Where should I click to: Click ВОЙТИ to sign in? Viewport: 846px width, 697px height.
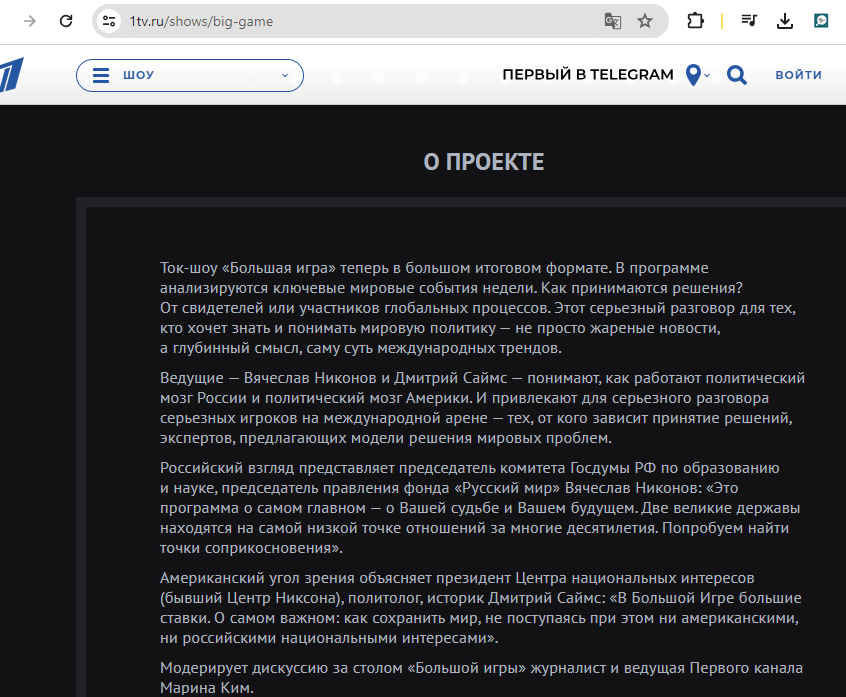pyautogui.click(x=799, y=75)
